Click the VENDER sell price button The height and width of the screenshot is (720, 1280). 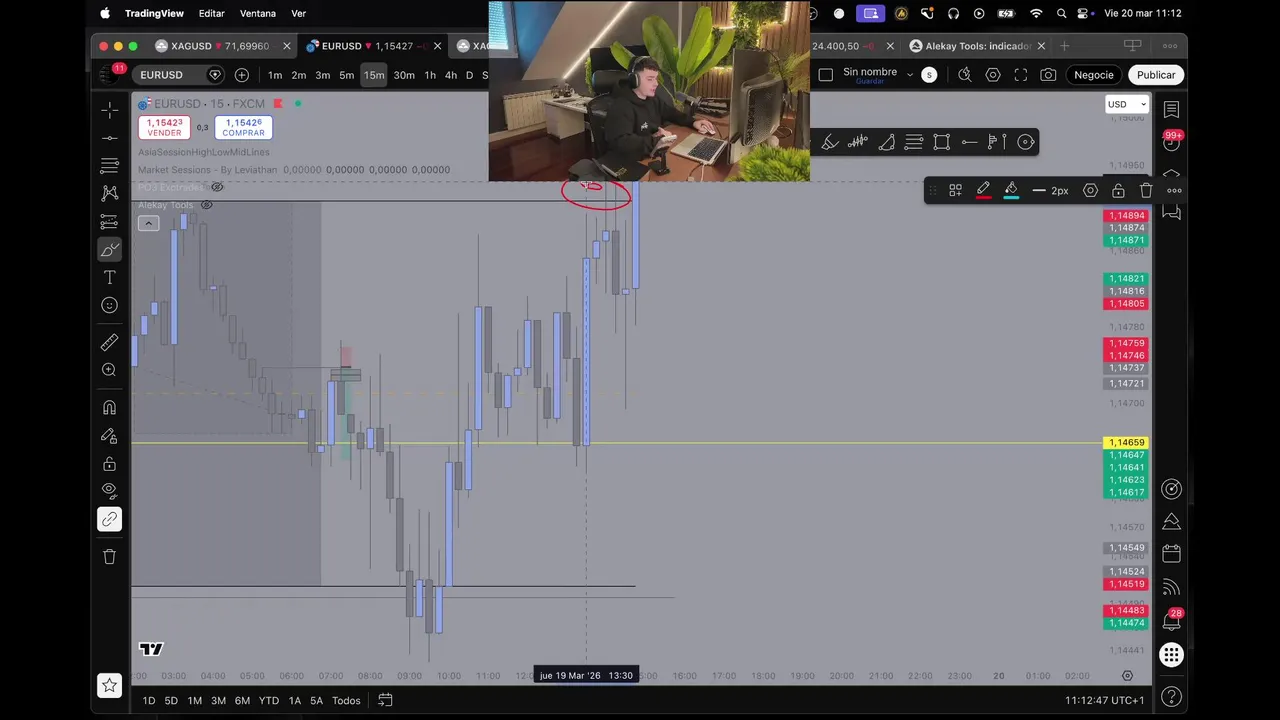click(164, 128)
